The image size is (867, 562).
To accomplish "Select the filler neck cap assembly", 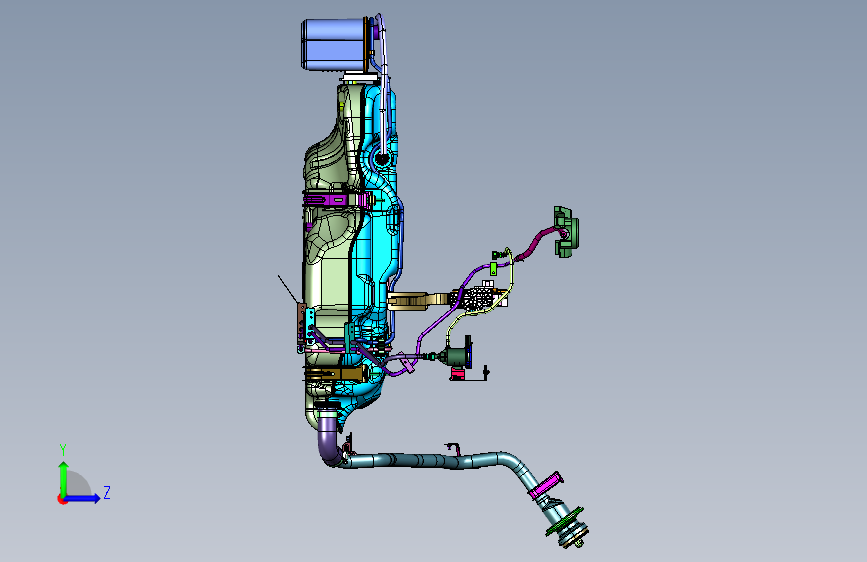I will coord(567,525).
